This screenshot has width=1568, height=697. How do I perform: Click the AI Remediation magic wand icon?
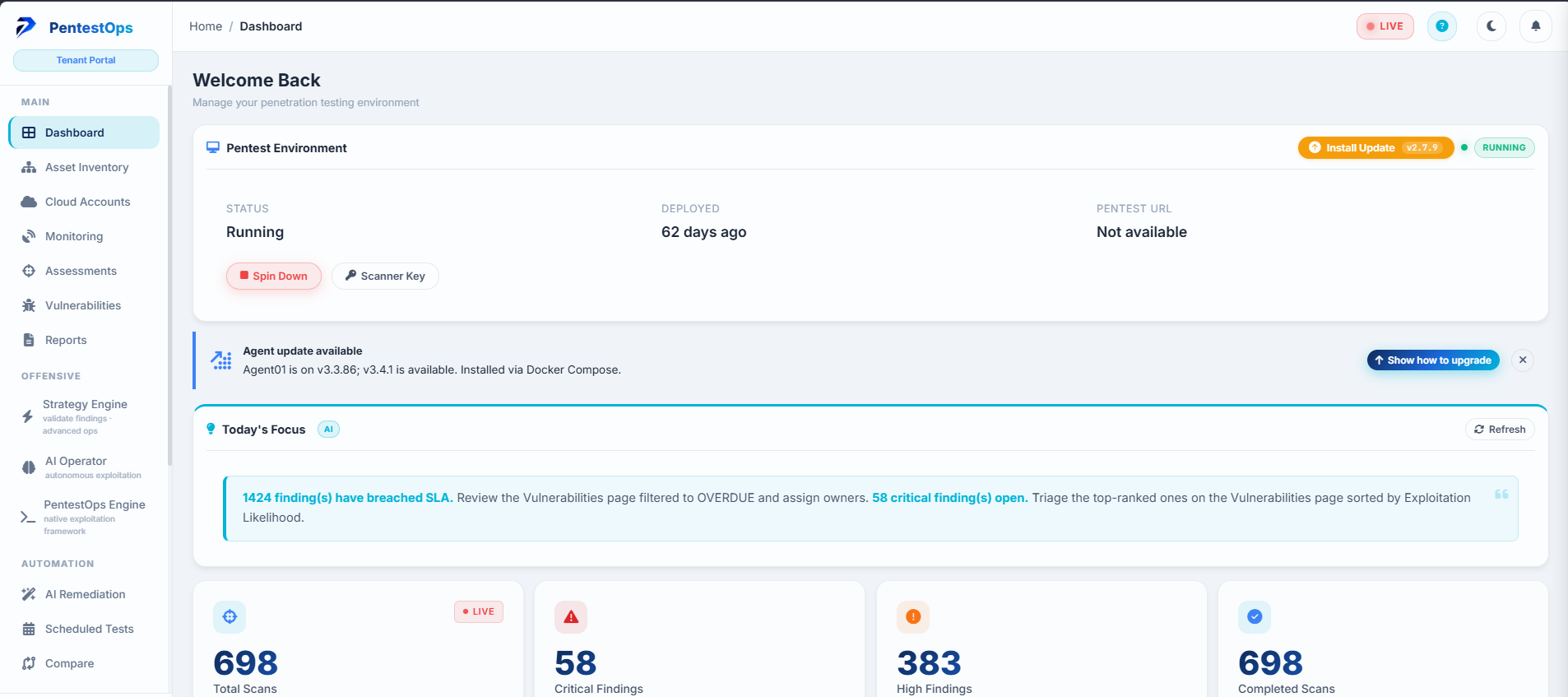point(29,594)
